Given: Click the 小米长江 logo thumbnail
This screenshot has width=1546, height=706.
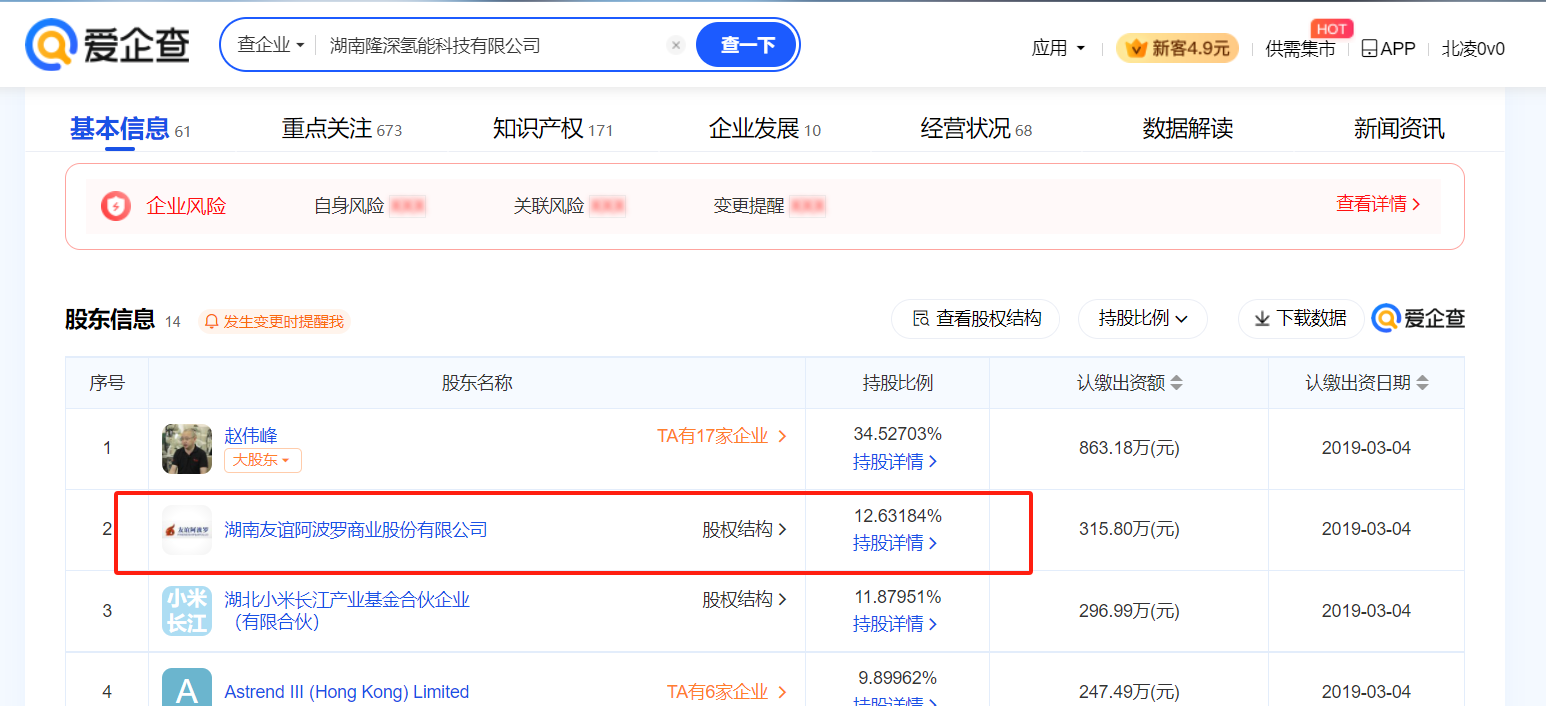Looking at the screenshot, I should 187,611.
